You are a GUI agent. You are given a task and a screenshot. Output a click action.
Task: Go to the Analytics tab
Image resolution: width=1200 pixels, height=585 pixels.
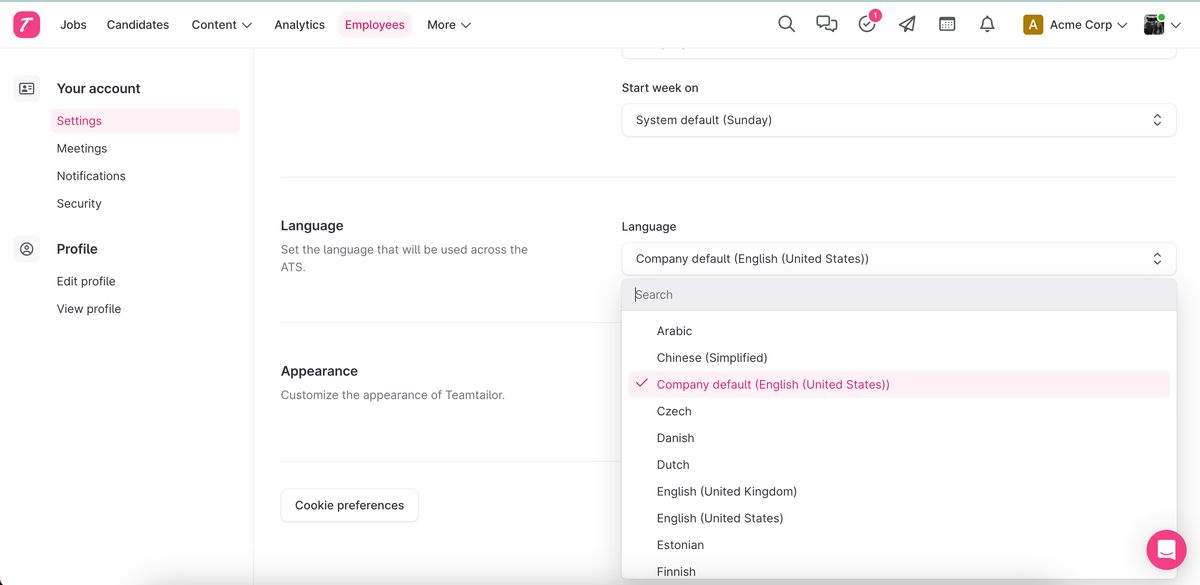coord(299,25)
